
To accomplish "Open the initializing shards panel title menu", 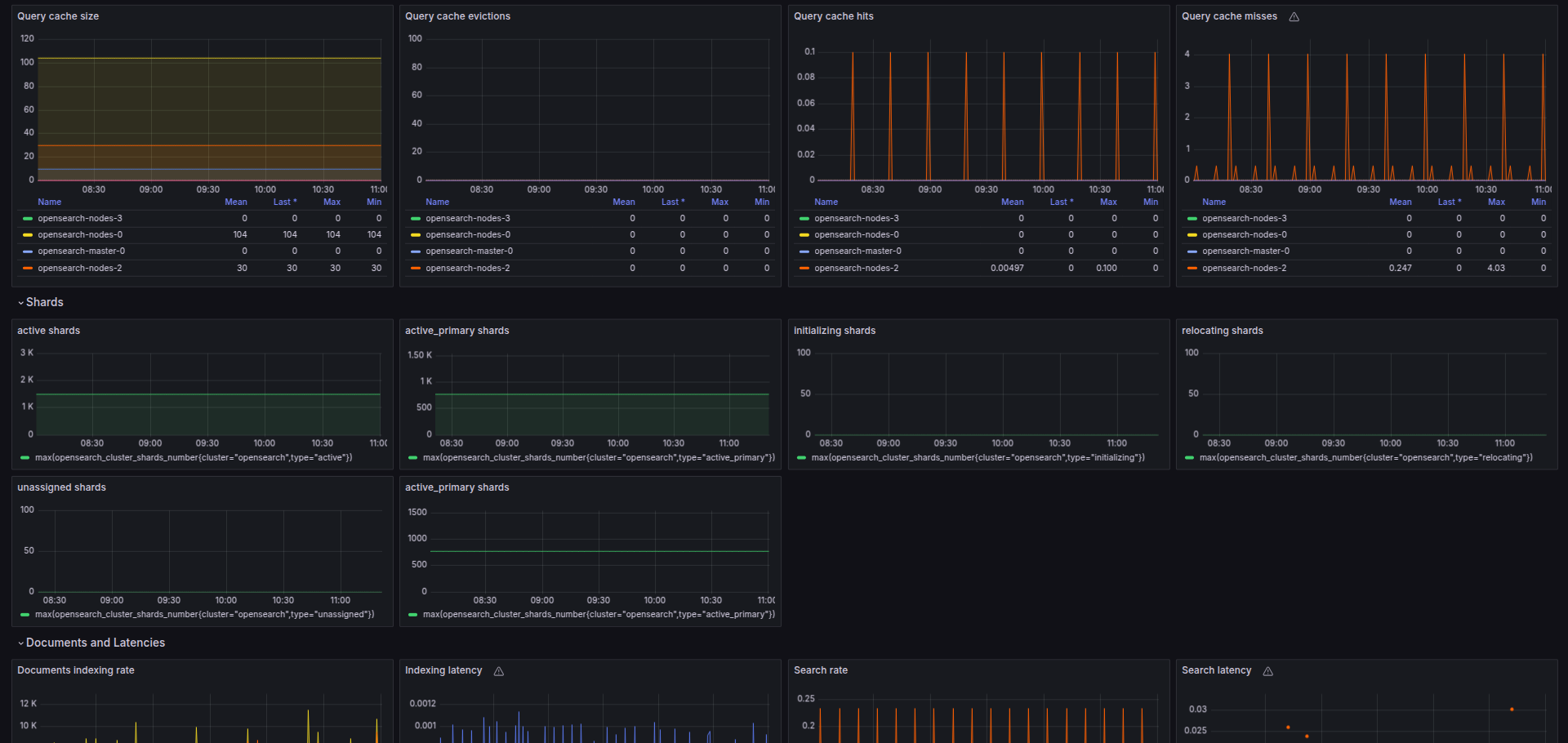I will pyautogui.click(x=834, y=331).
